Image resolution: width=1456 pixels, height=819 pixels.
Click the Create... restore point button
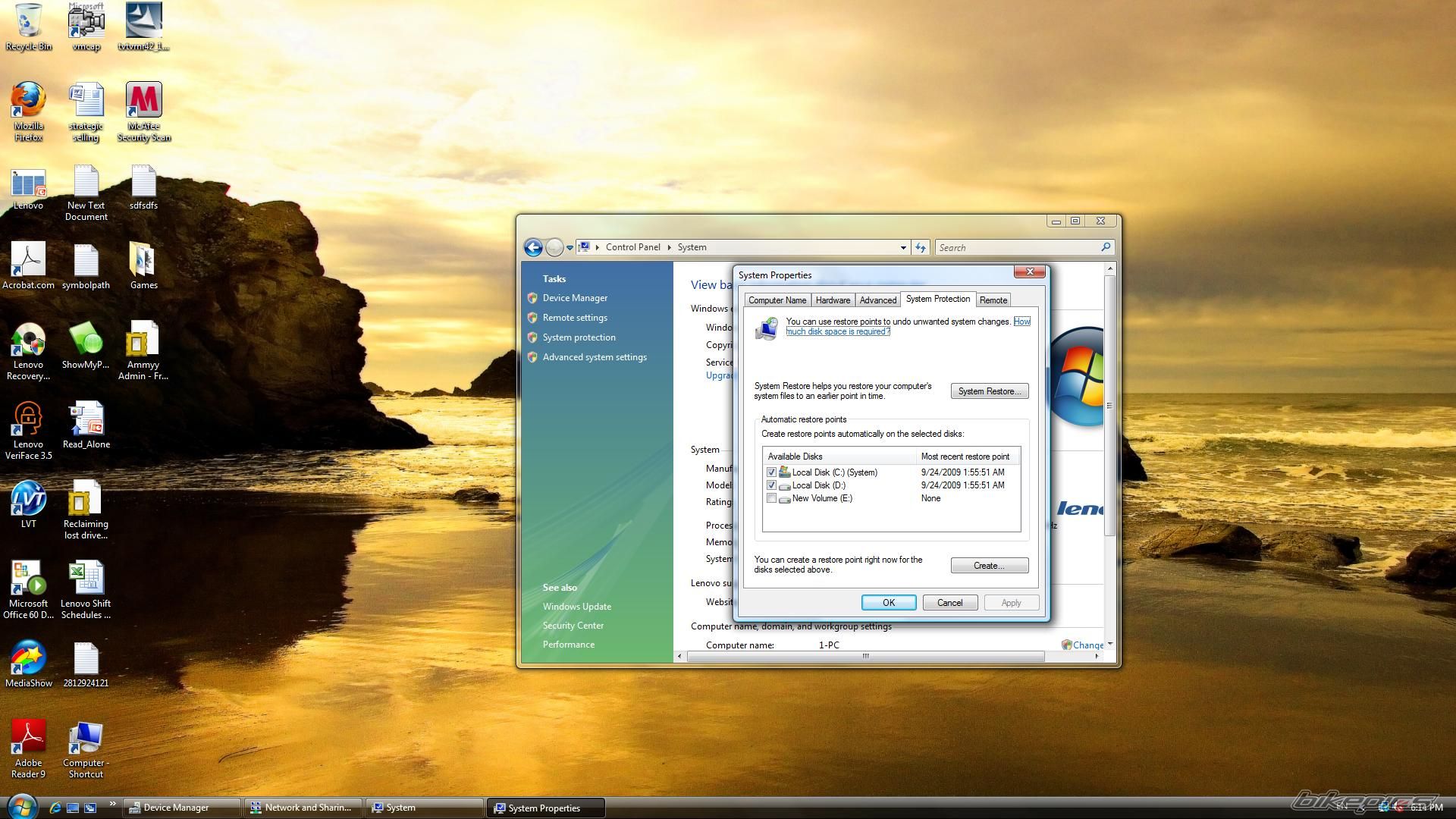(x=989, y=566)
